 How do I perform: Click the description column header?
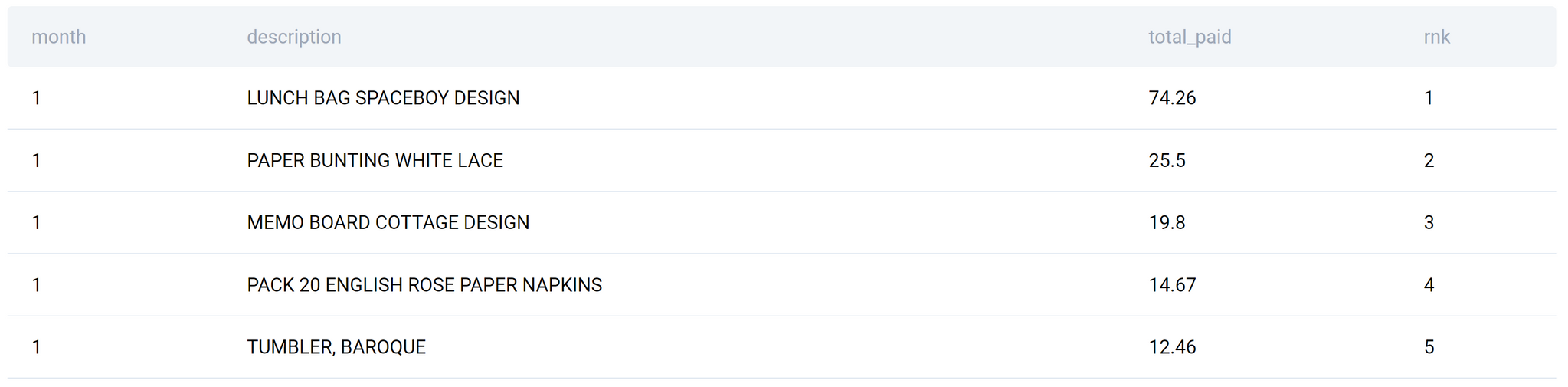pos(294,37)
